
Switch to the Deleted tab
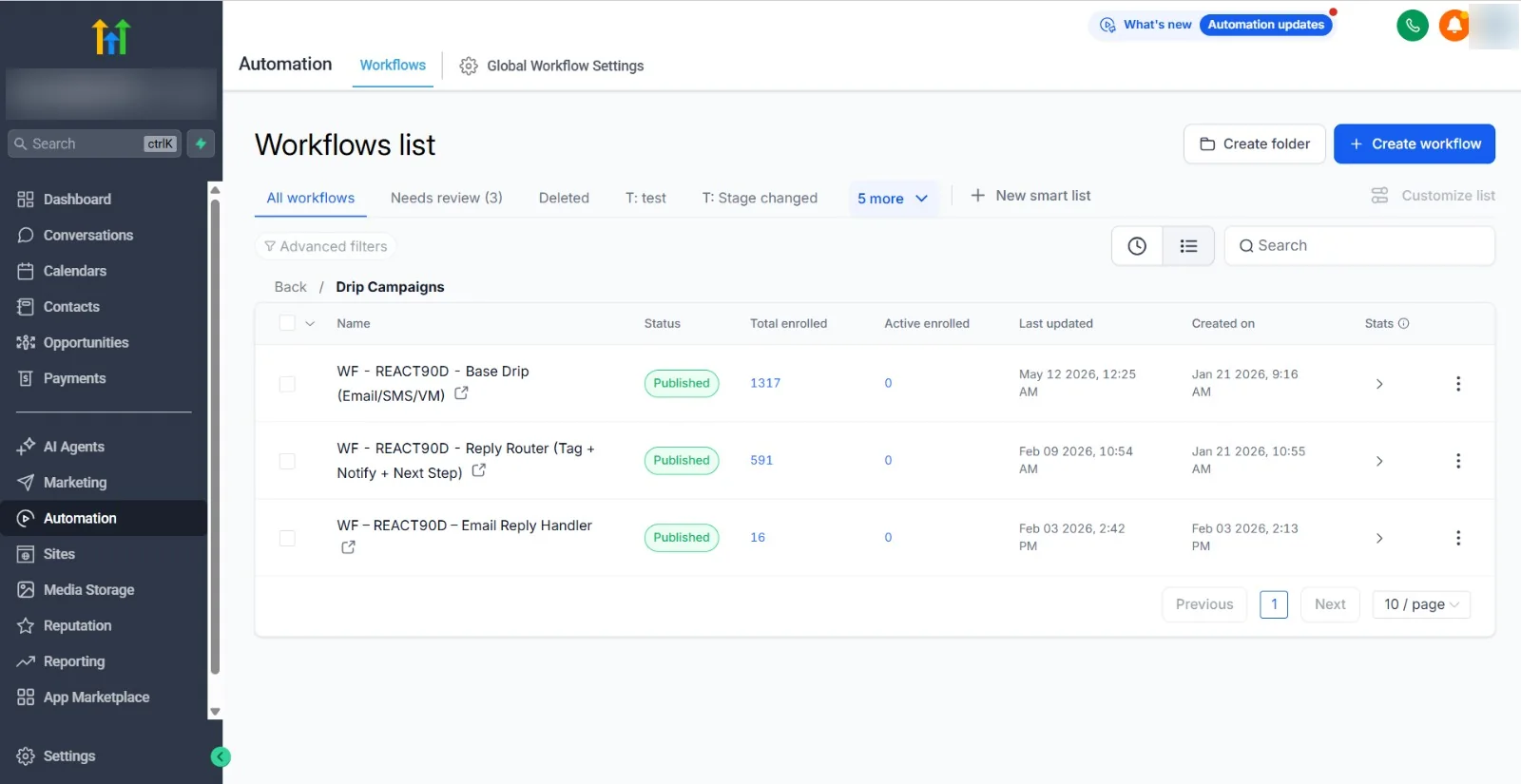(x=564, y=198)
